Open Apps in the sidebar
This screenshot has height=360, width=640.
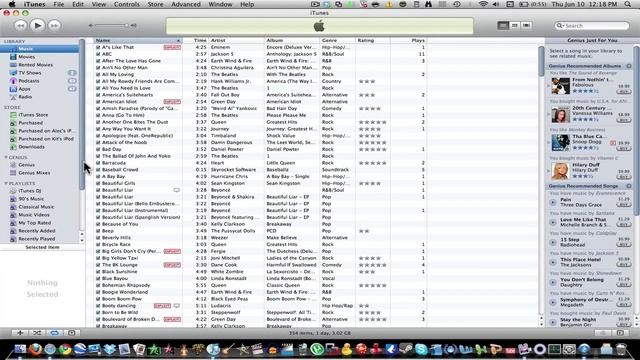coord(24,89)
